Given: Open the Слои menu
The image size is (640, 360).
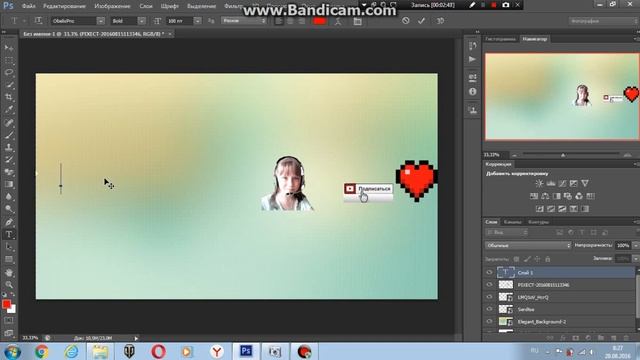Looking at the screenshot, I should tap(146, 6).
